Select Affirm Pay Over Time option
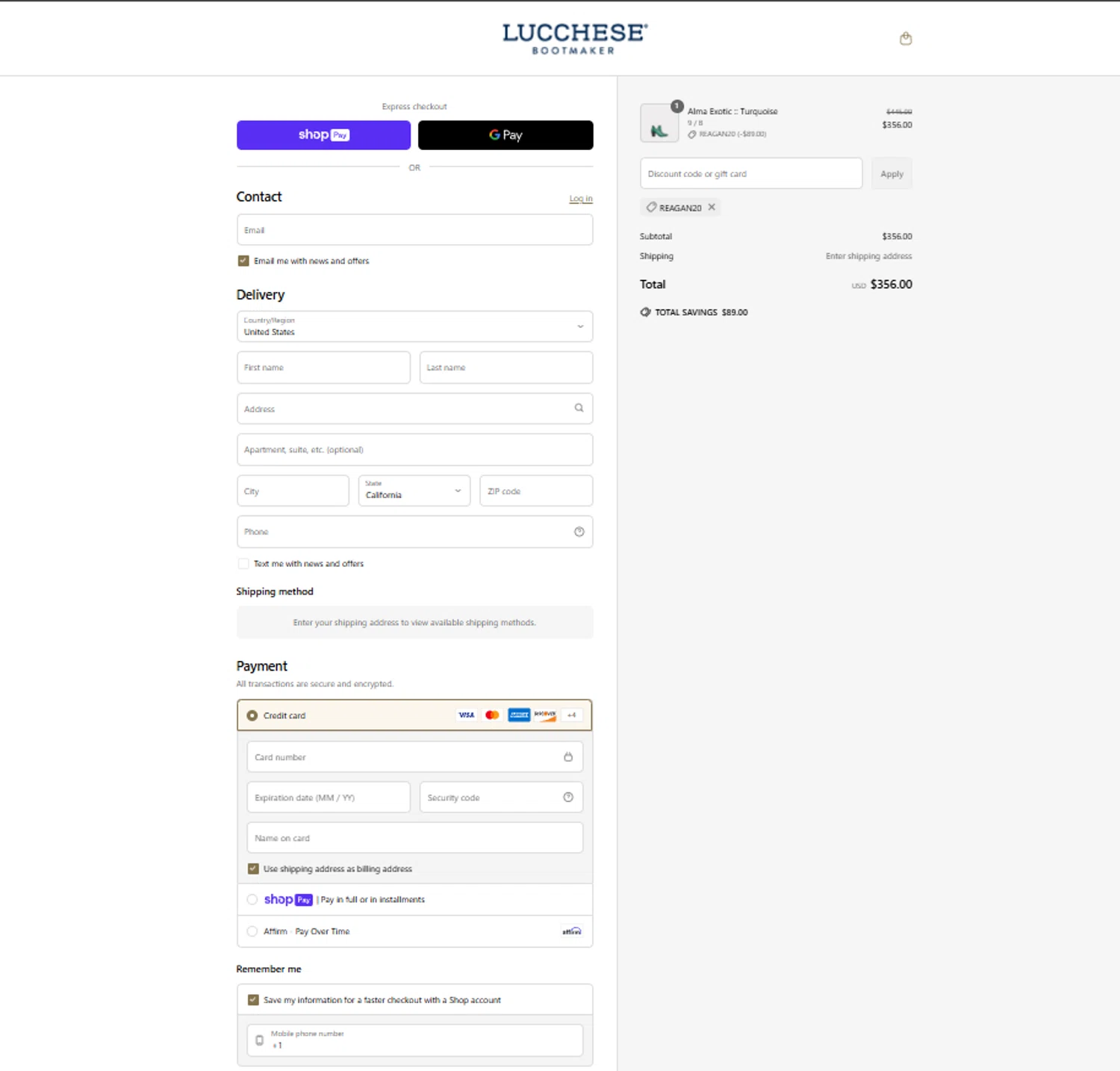Viewport: 1120px width, 1071px height. (x=252, y=931)
